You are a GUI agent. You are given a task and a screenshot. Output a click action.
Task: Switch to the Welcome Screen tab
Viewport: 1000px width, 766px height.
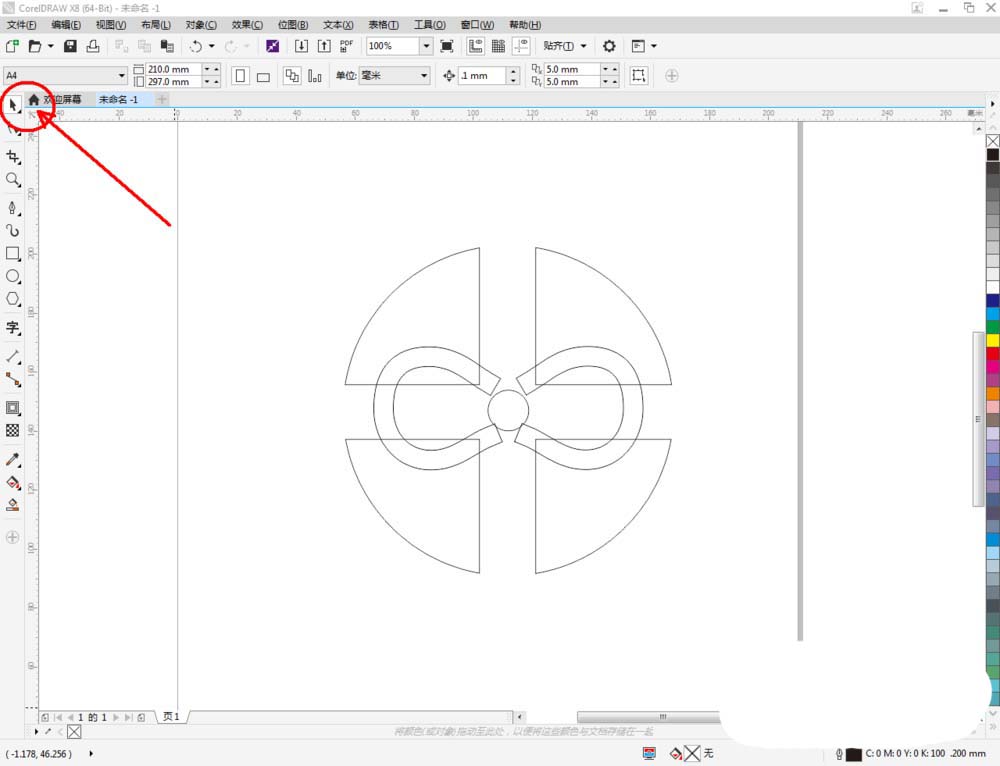pos(55,99)
